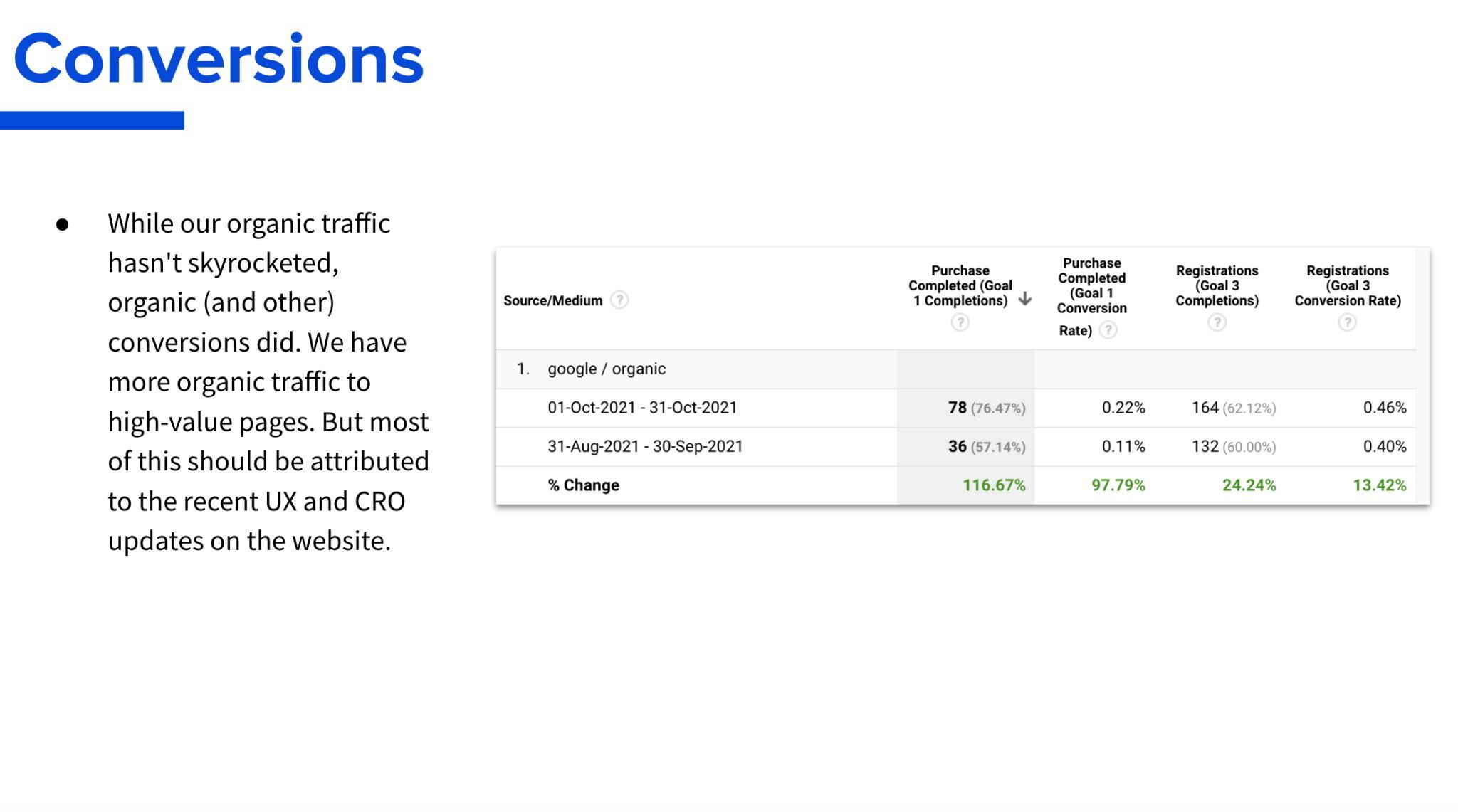Click help icon under Purchase Completed Goal 1 Completions
Image resolution: width=1458 pixels, height=812 pixels.
tap(960, 323)
